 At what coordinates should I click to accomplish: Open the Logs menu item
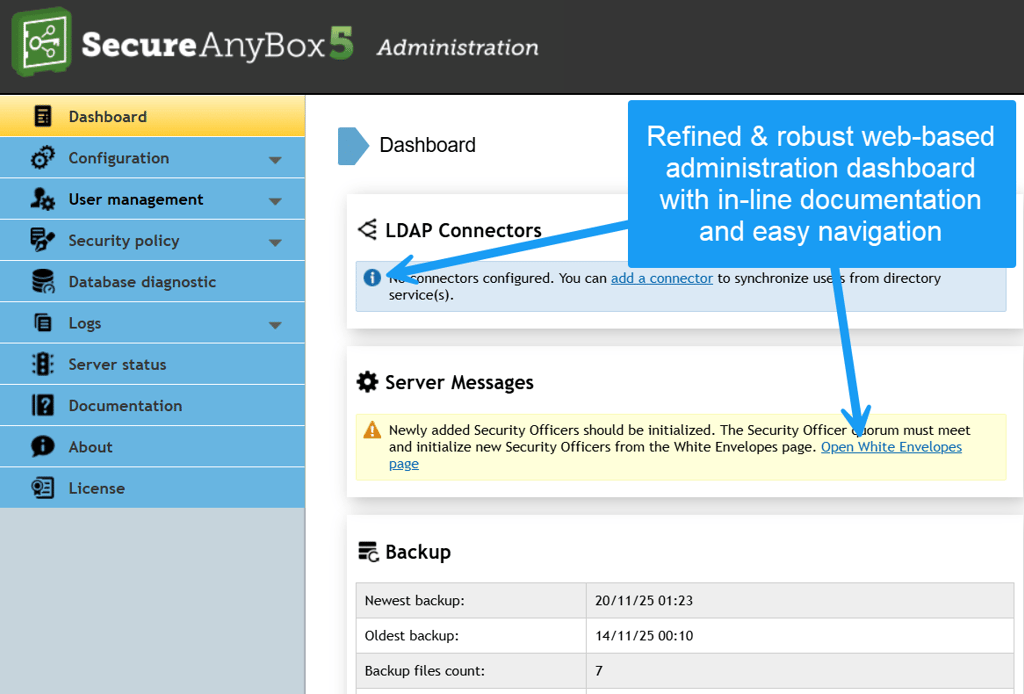coord(152,323)
